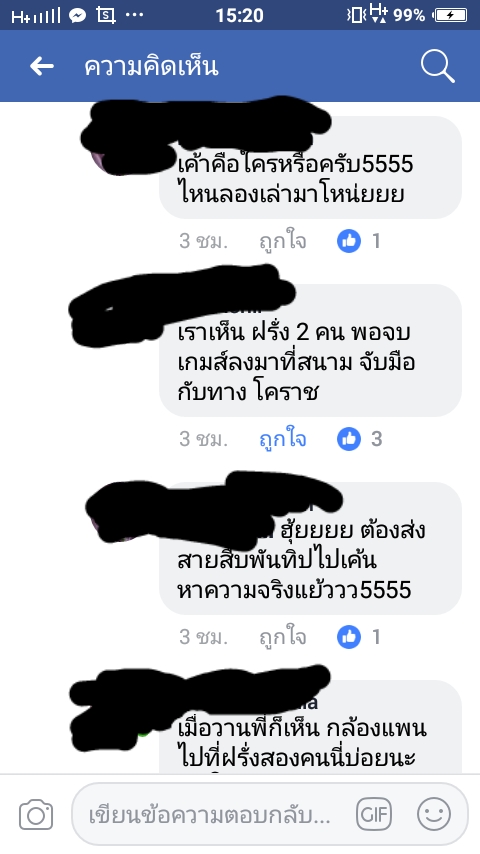Open the camera icon to attach photo

36,815
